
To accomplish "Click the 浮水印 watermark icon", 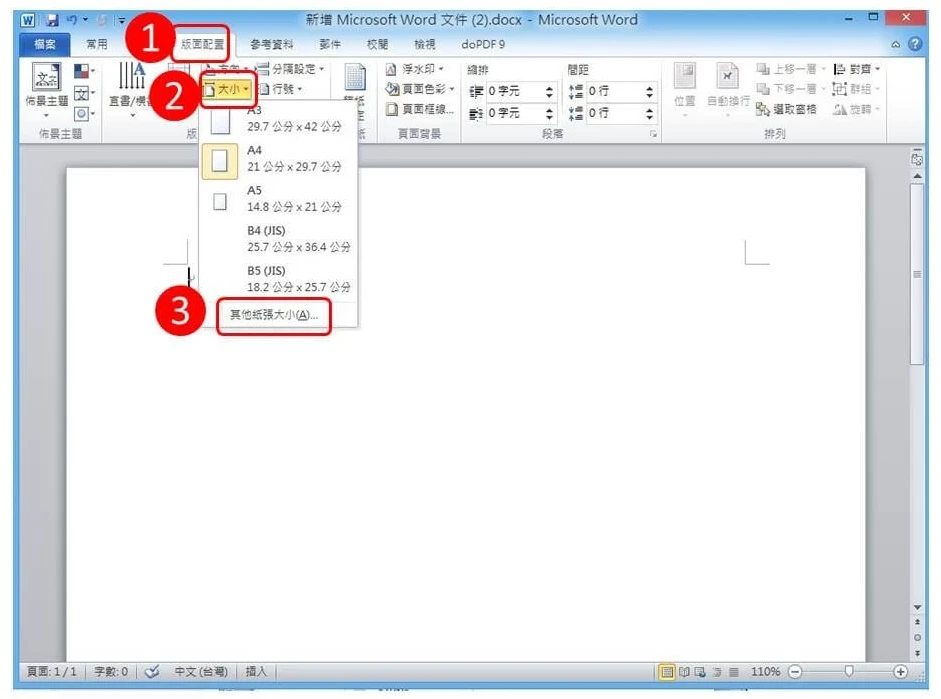I will tap(393, 69).
